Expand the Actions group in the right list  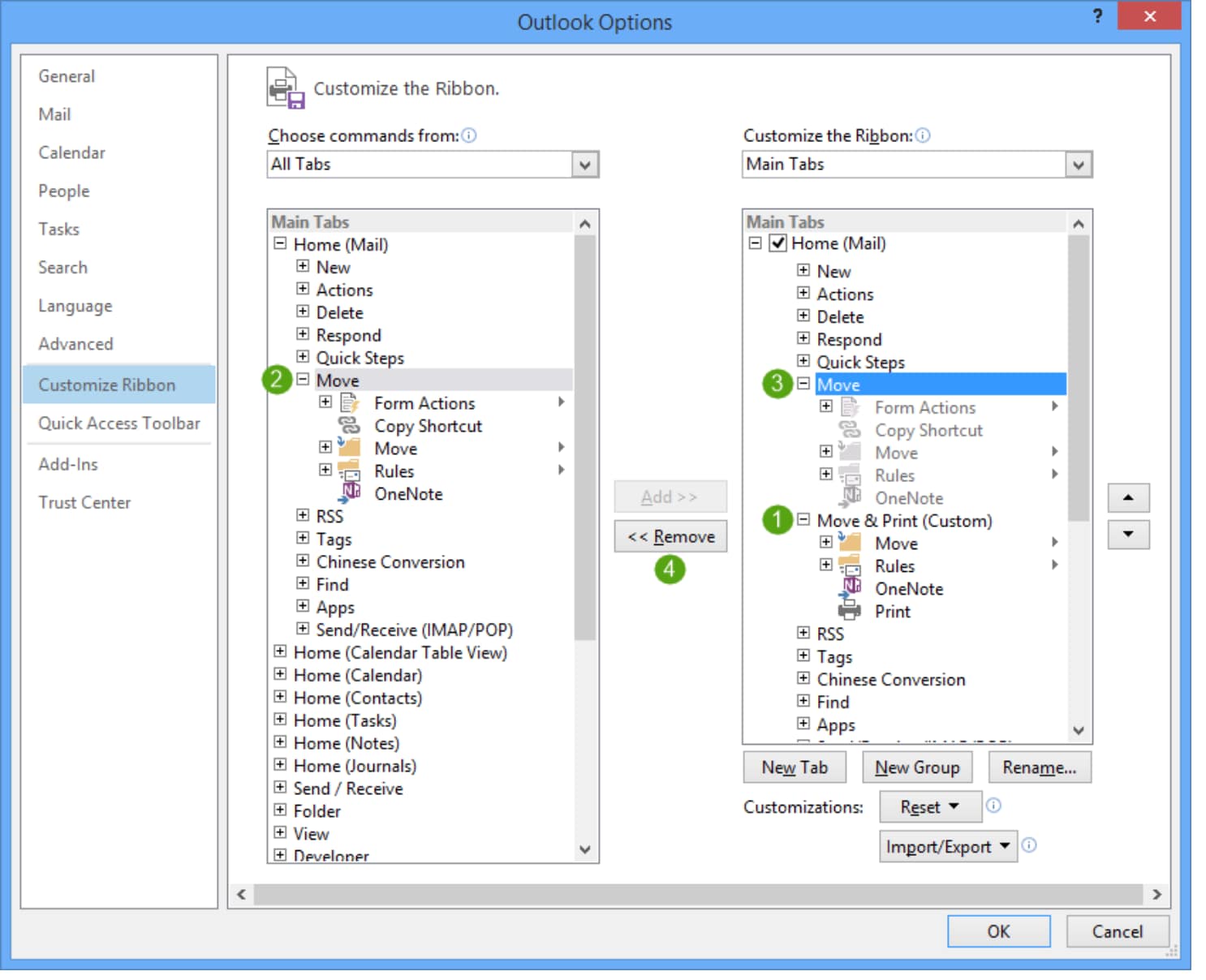pyautogui.click(x=803, y=294)
